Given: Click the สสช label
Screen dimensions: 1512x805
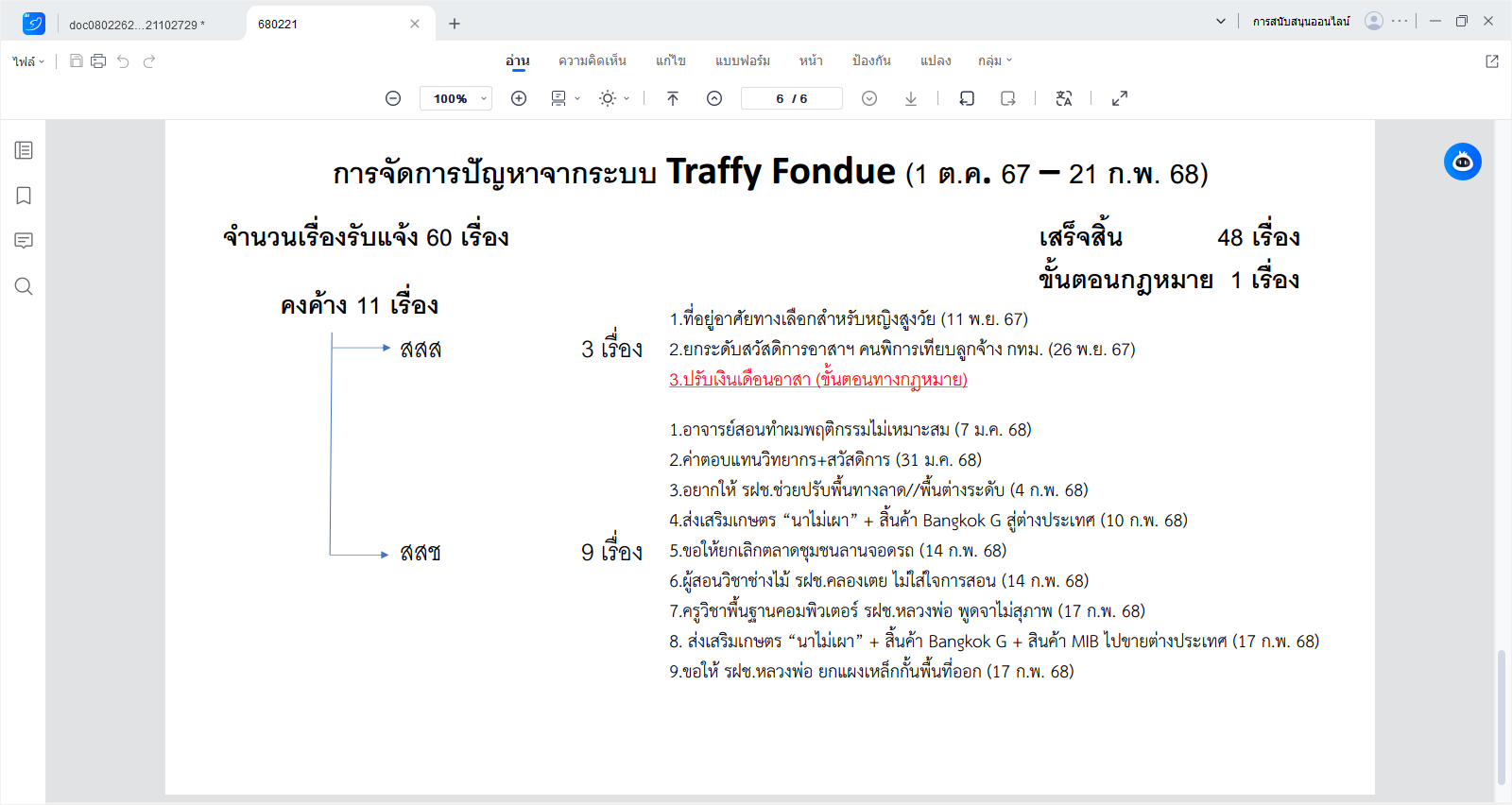Looking at the screenshot, I should pos(421,552).
